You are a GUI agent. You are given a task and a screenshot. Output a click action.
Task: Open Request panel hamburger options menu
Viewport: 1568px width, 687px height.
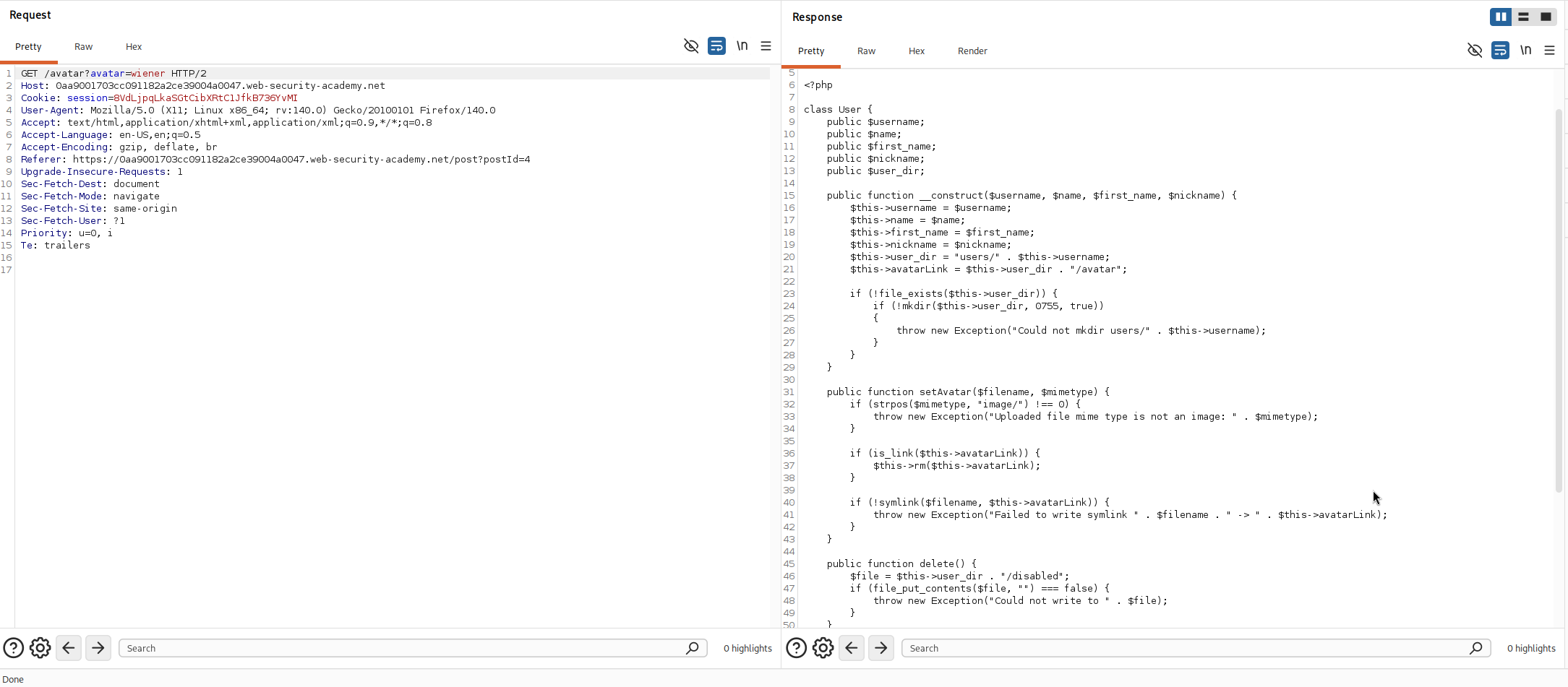point(766,46)
